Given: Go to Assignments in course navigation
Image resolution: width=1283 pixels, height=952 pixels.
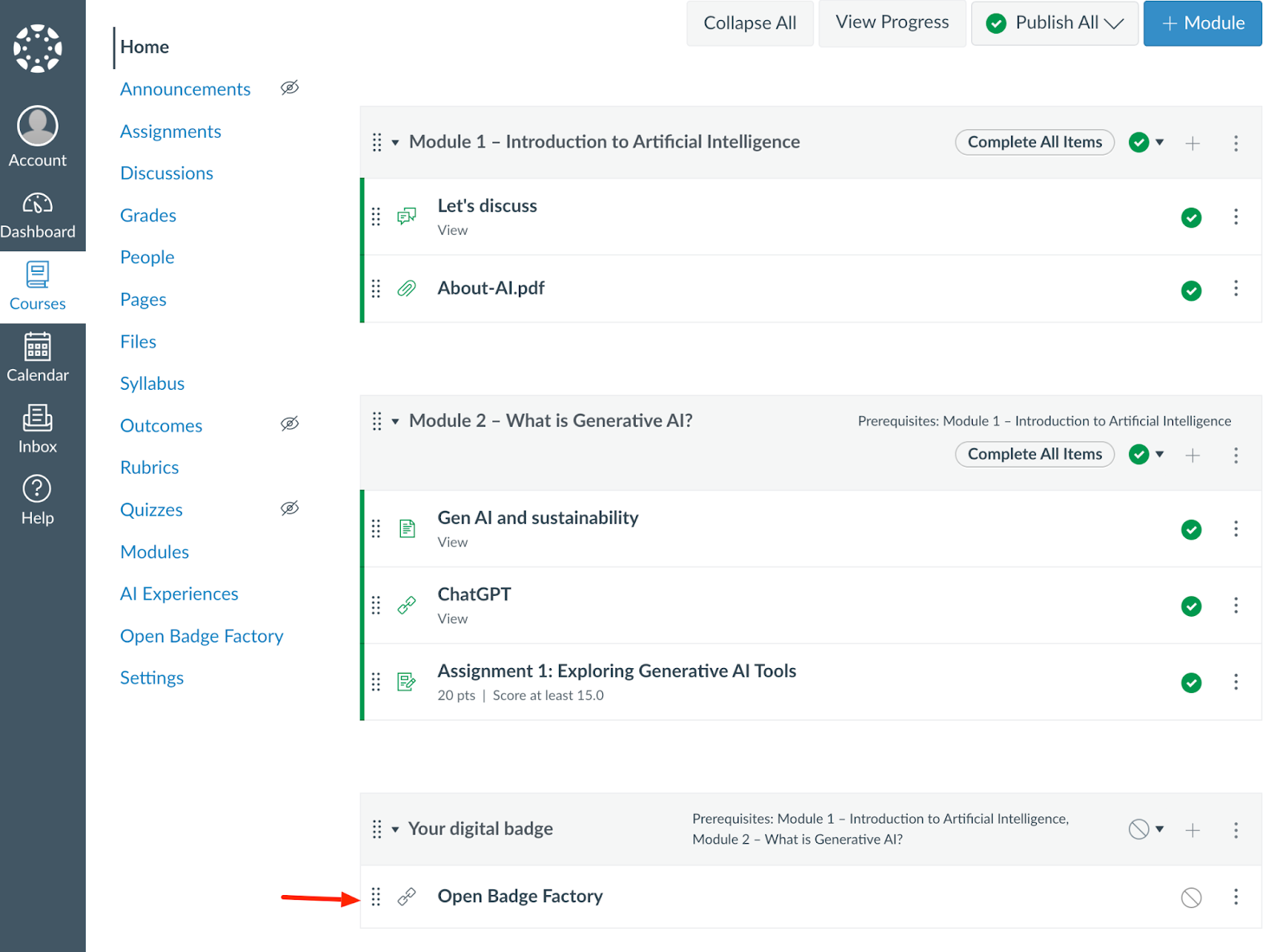Looking at the screenshot, I should coord(171,132).
